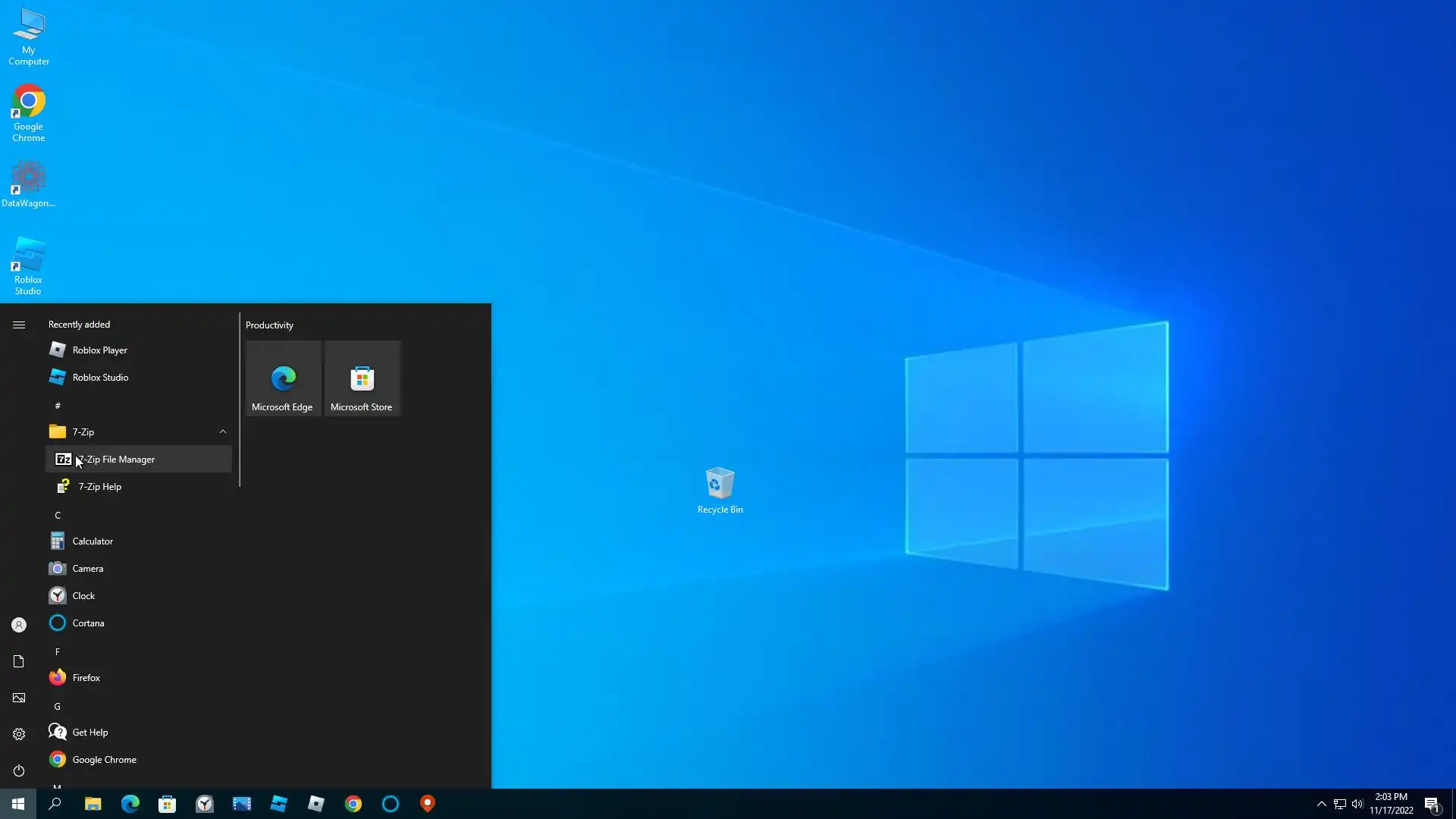Viewport: 1456px width, 819px height.
Task: Click the volume speaker icon in tray
Action: [x=1357, y=804]
